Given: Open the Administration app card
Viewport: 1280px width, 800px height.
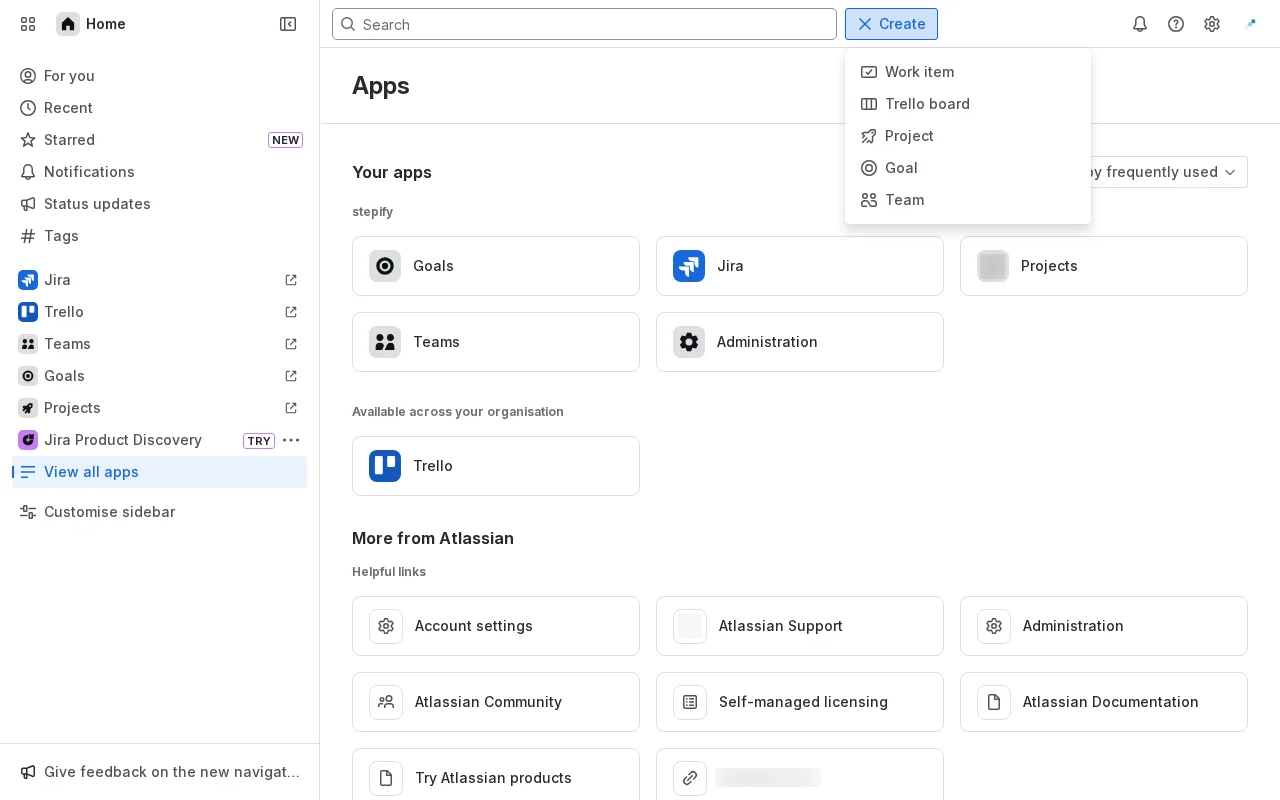Looking at the screenshot, I should click(x=800, y=342).
